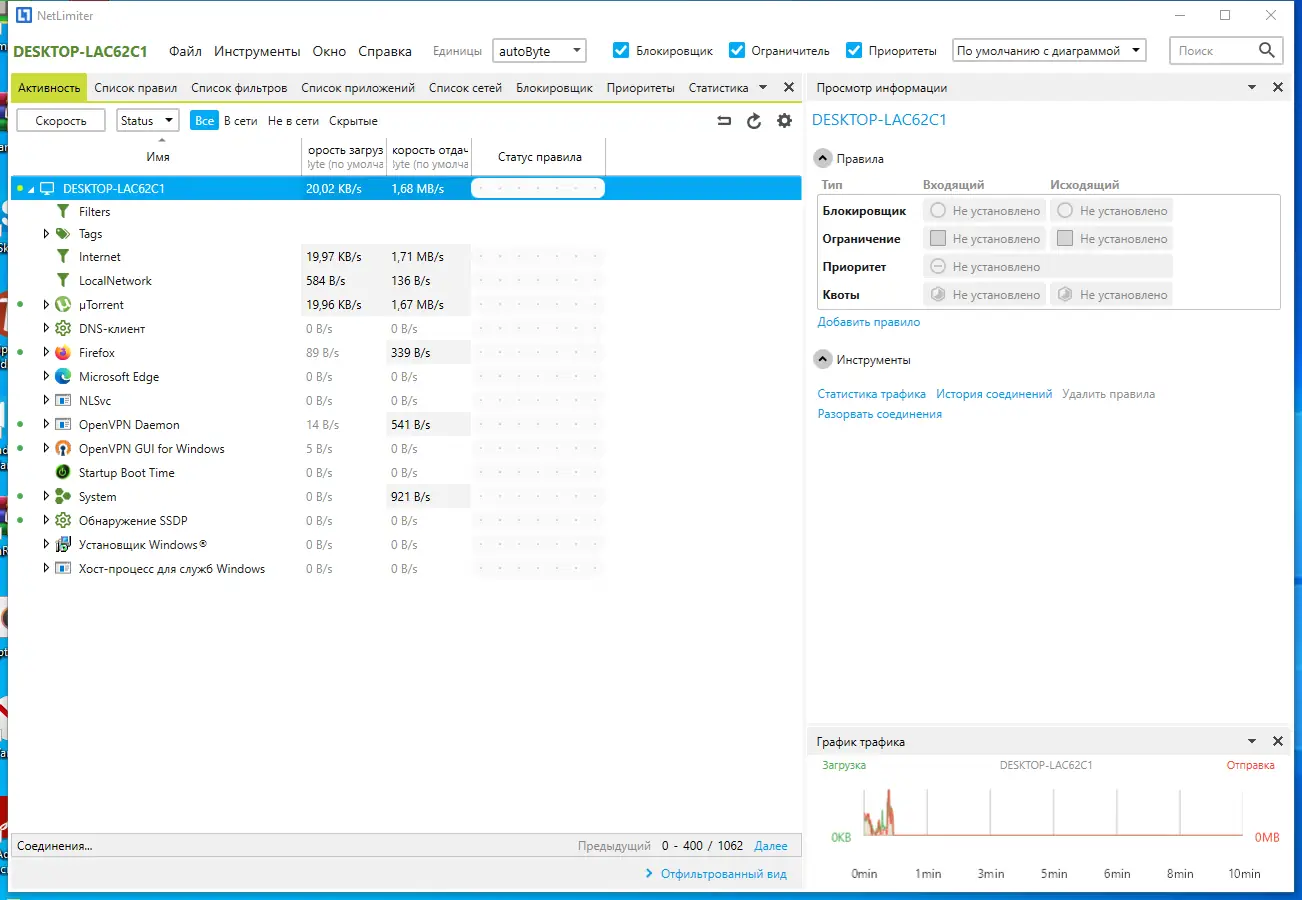
Task: Click the 'Добавить правило' link
Action: pyautogui.click(x=868, y=324)
